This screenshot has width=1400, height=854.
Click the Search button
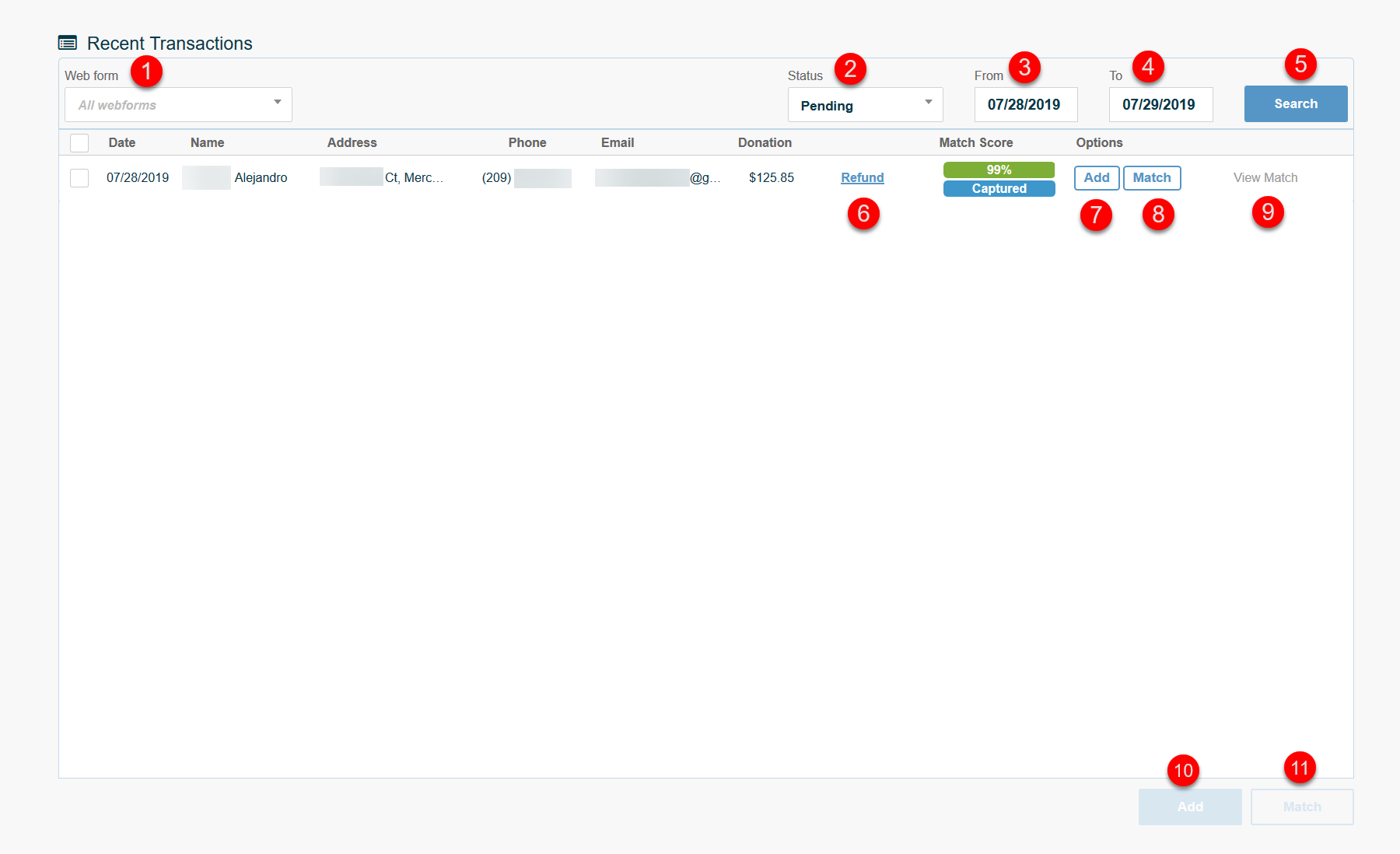[x=1294, y=103]
